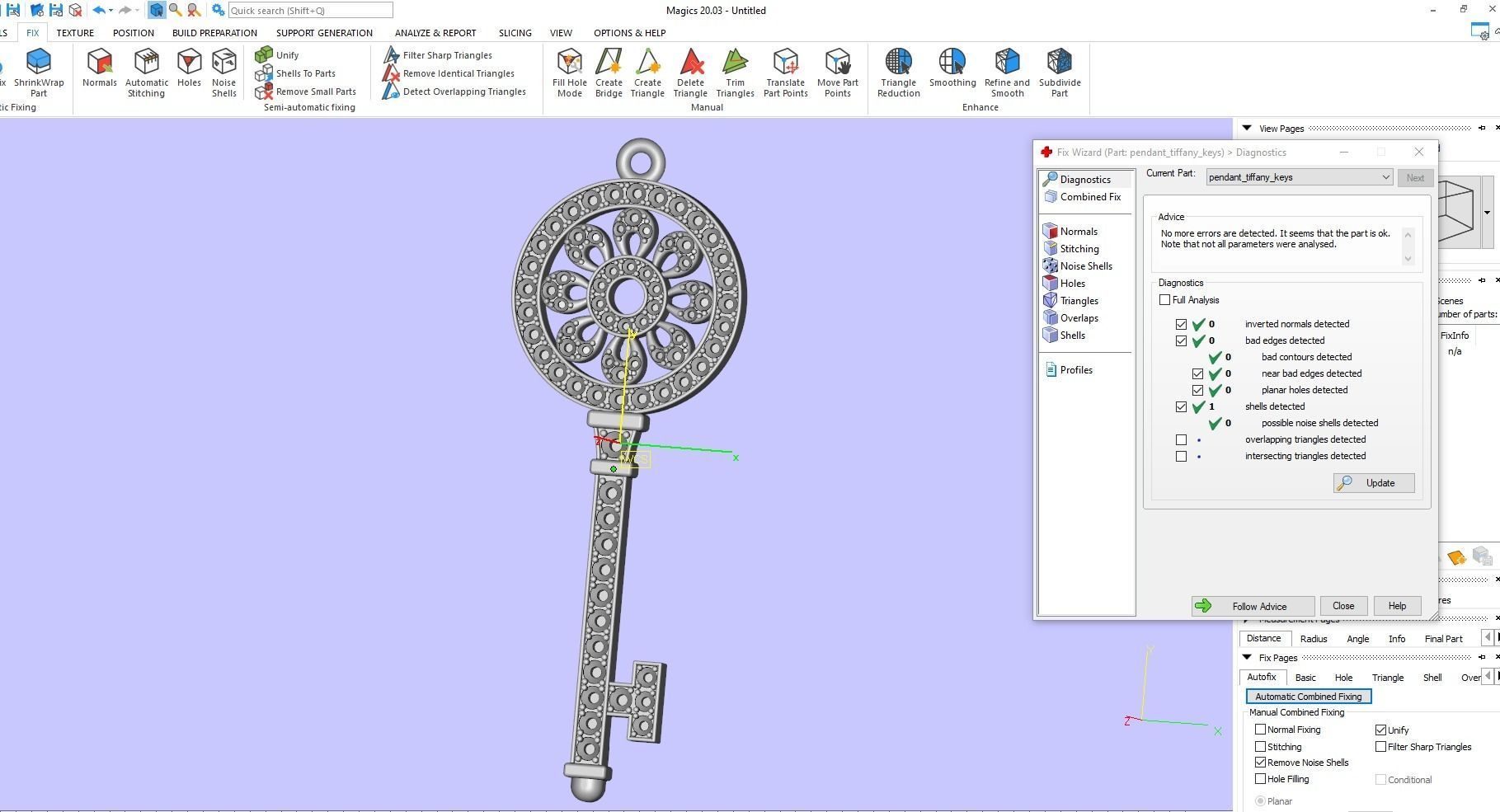Switch to the TEXTURE ribbon tab
The width and height of the screenshot is (1500, 812).
coord(75,33)
